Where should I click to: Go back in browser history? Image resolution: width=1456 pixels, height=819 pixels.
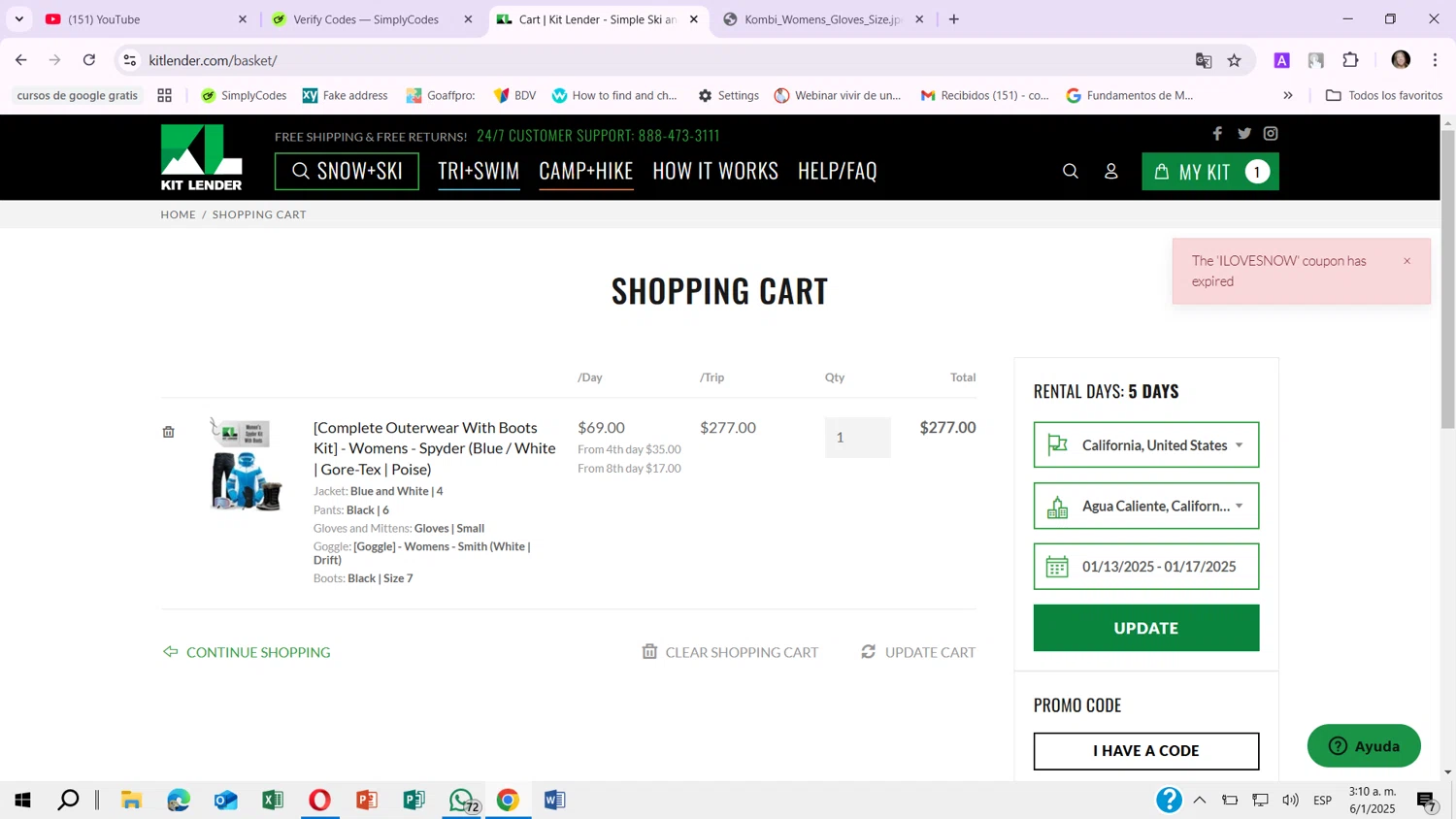21,60
